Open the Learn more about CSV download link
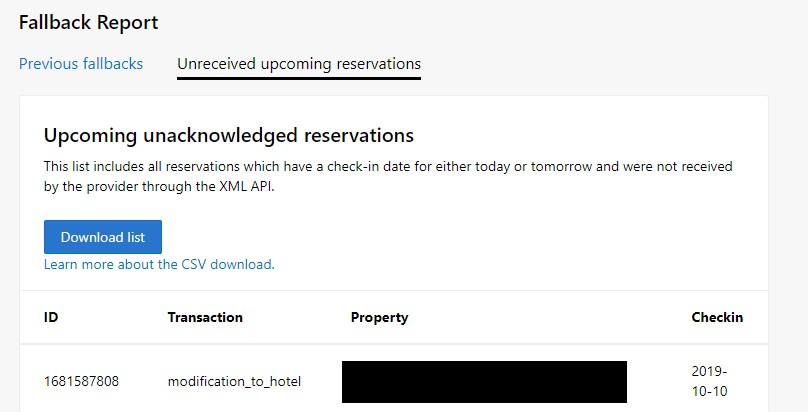The image size is (808, 412). coord(159,264)
